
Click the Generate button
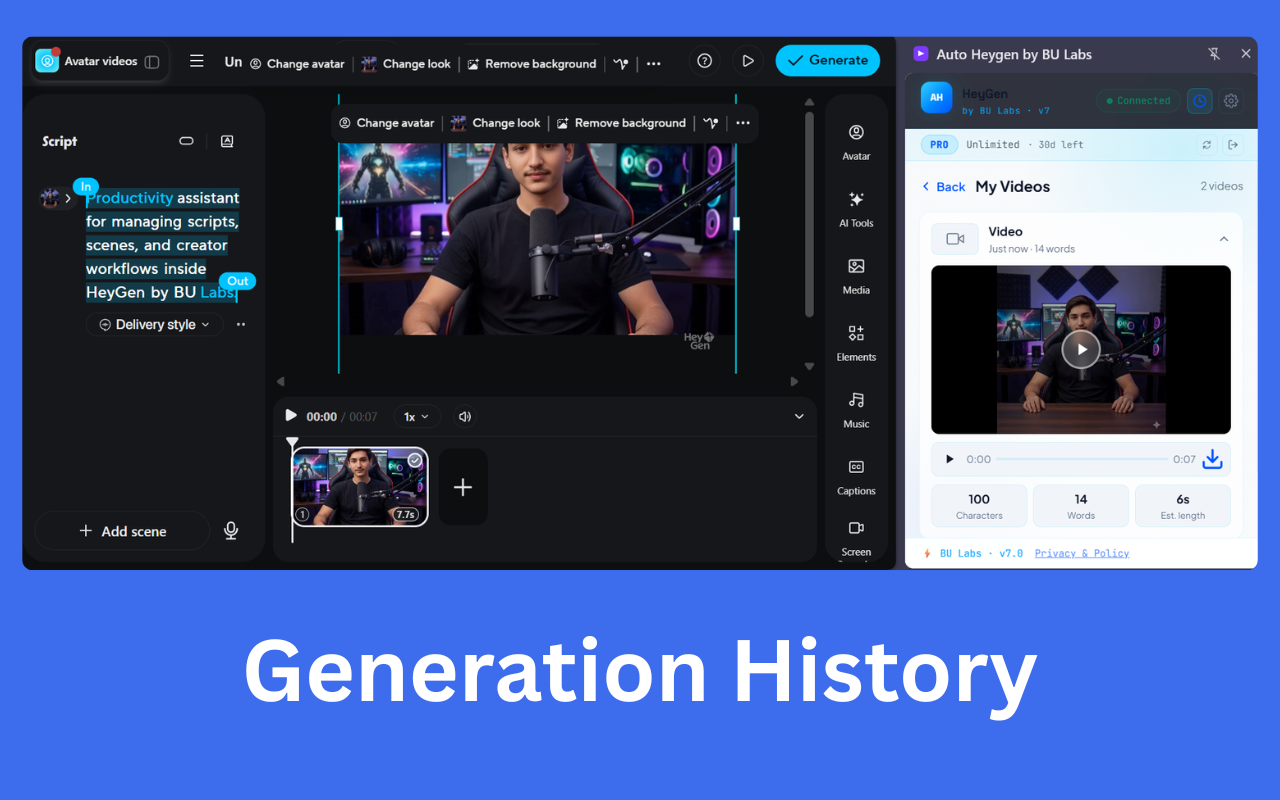click(828, 60)
